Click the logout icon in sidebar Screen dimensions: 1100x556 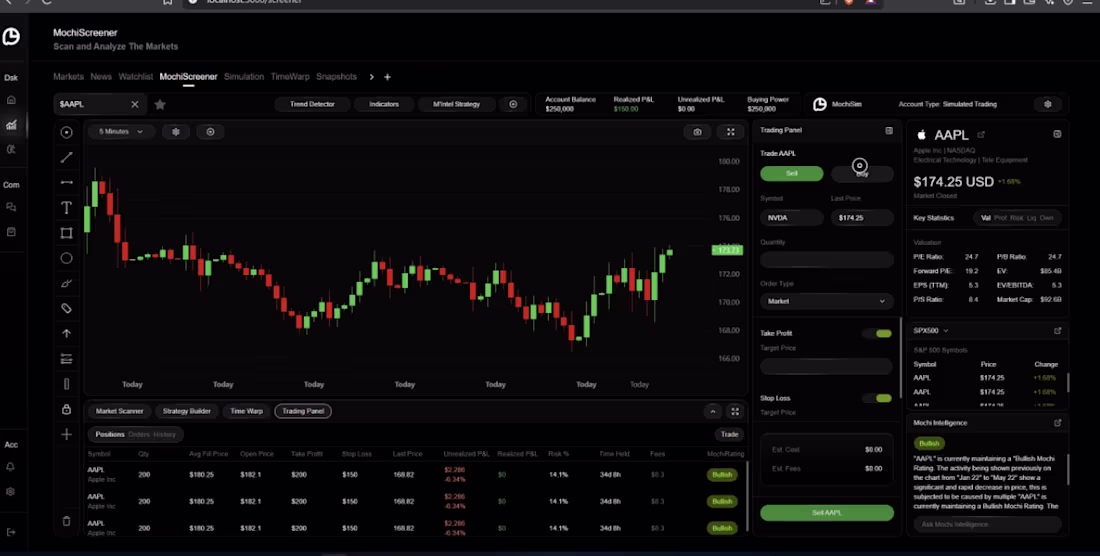click(x=11, y=532)
